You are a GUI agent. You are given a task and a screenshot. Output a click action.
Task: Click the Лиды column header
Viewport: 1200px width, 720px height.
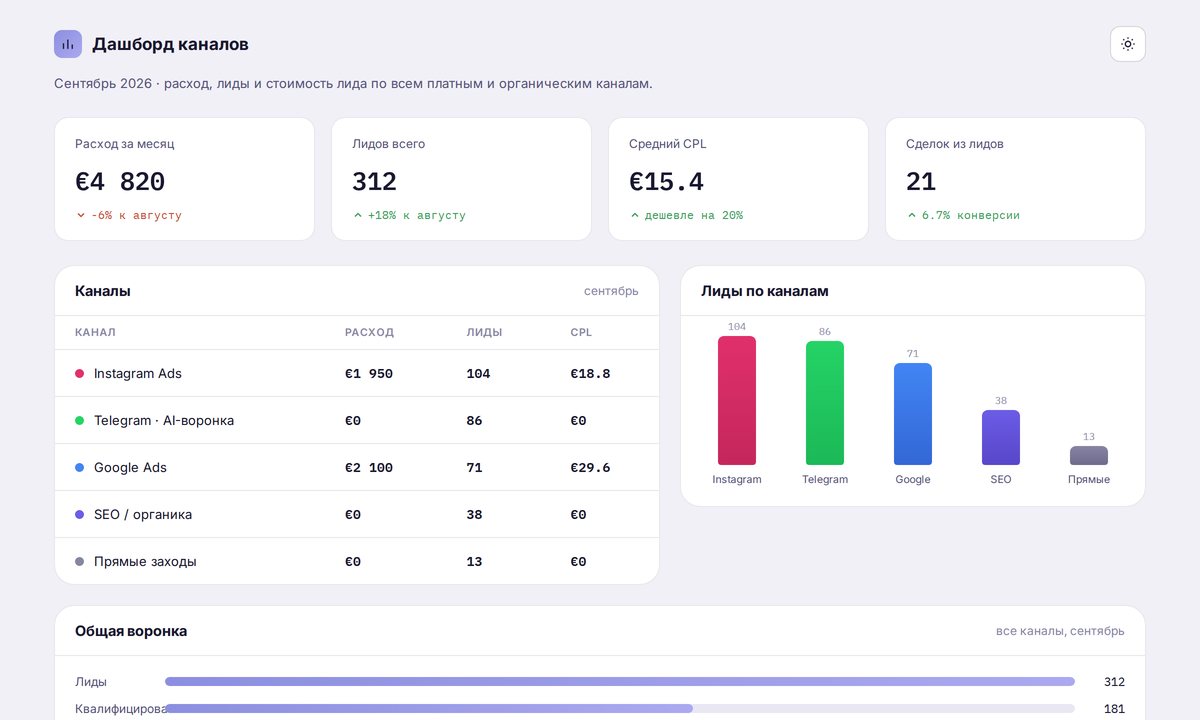point(484,332)
